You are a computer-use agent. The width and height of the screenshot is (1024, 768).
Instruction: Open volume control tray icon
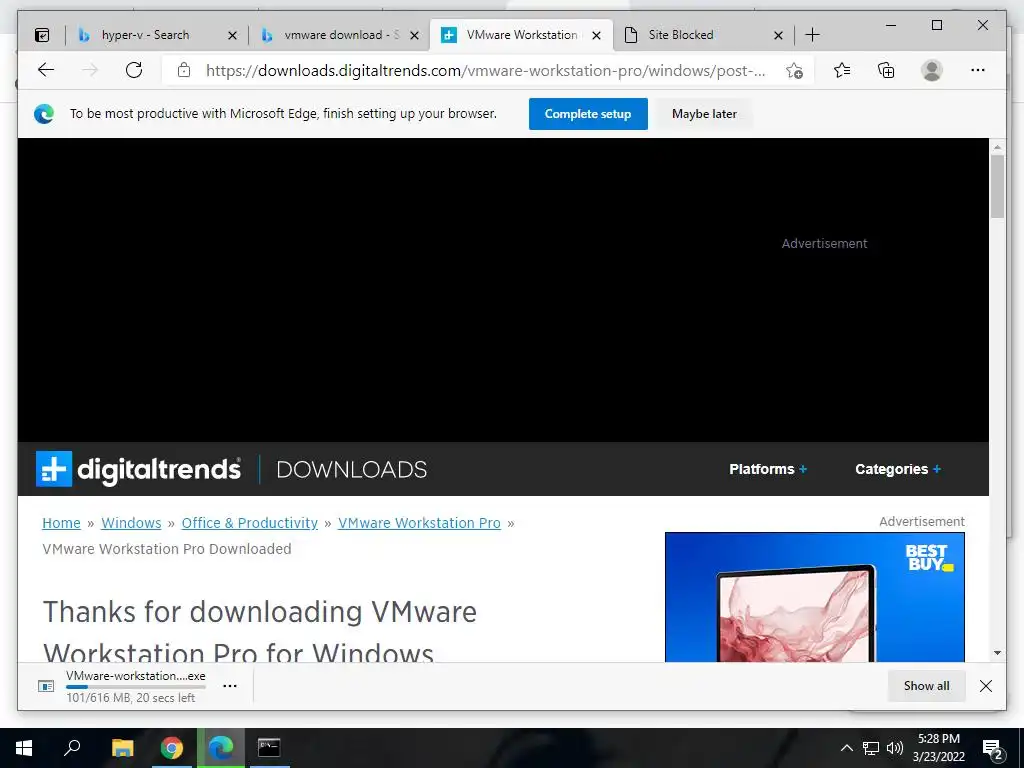click(895, 748)
